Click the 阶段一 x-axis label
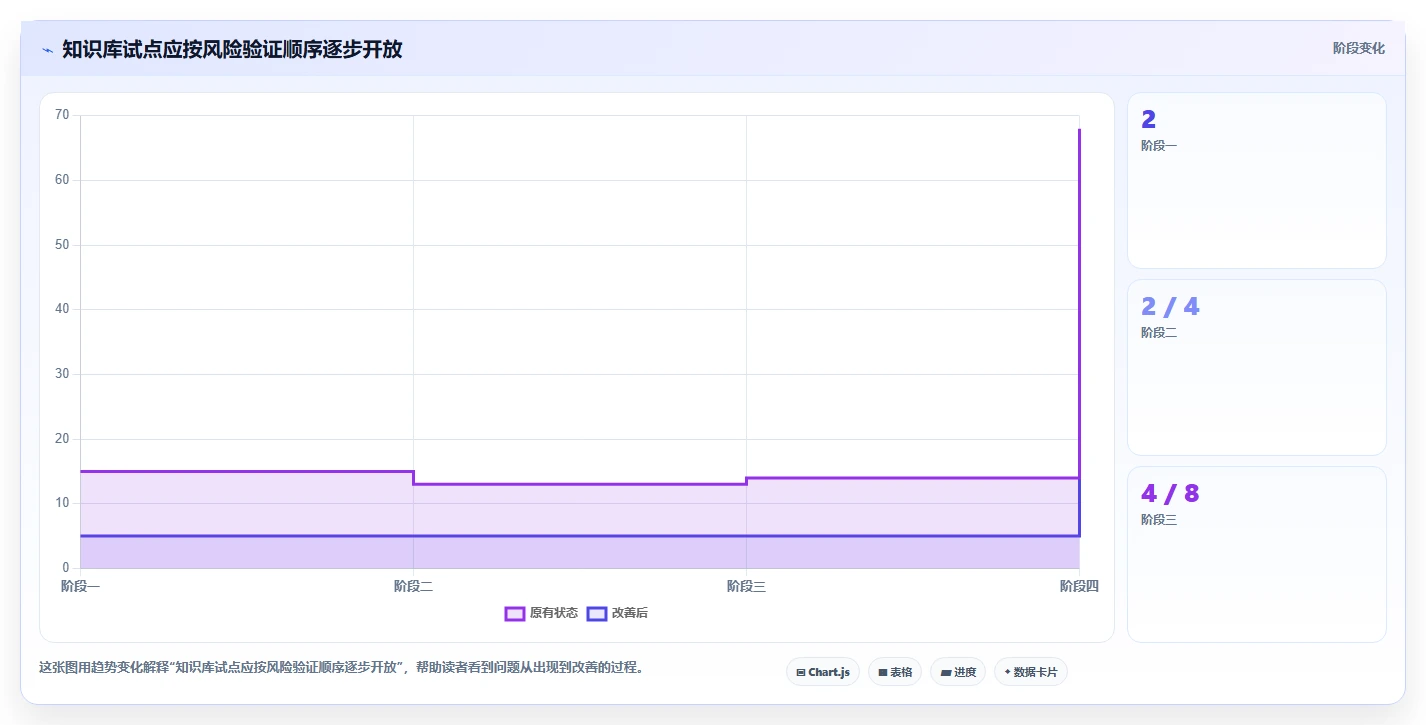The image size is (1426, 725). coord(80,586)
